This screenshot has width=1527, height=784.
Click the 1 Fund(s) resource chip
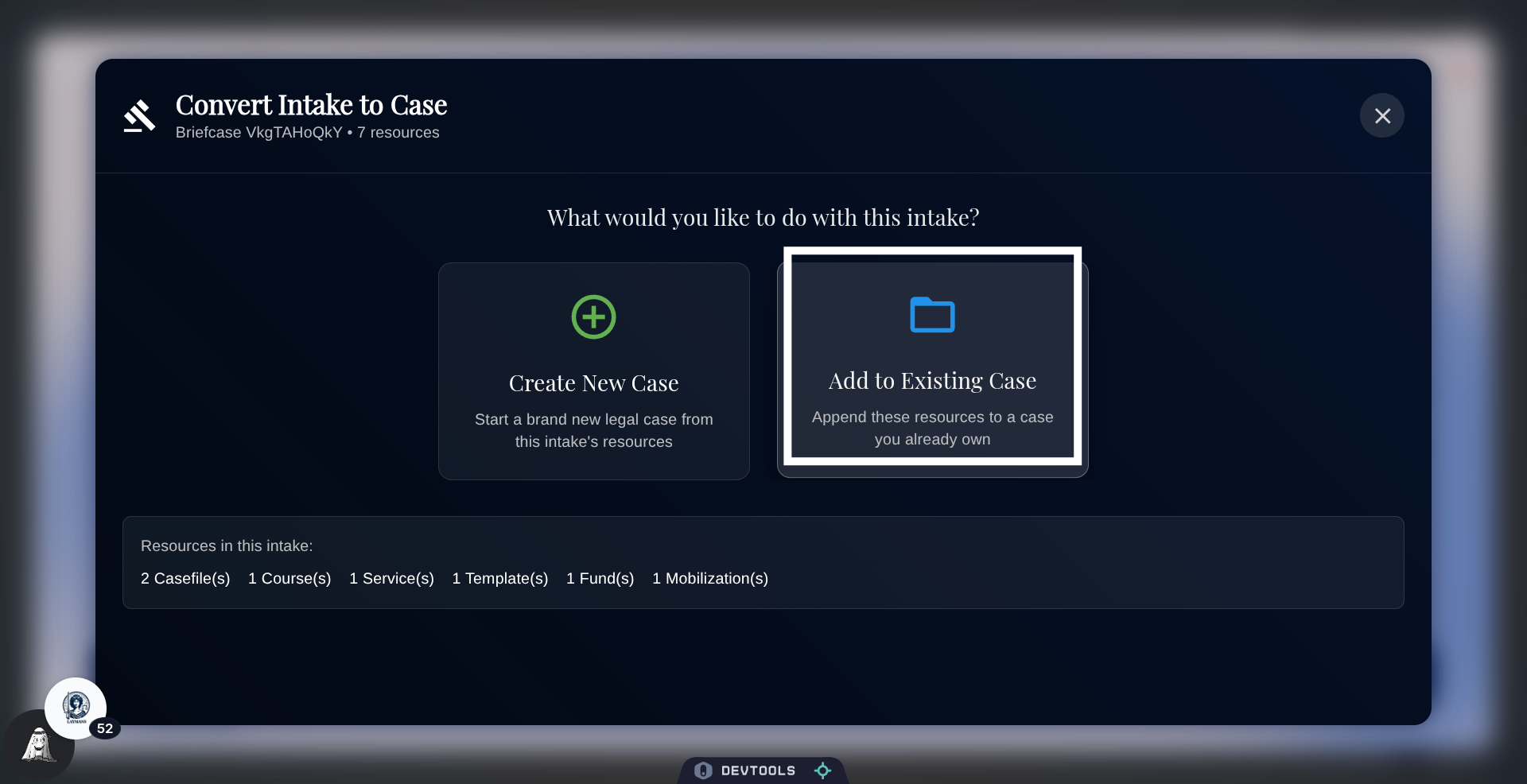point(600,579)
